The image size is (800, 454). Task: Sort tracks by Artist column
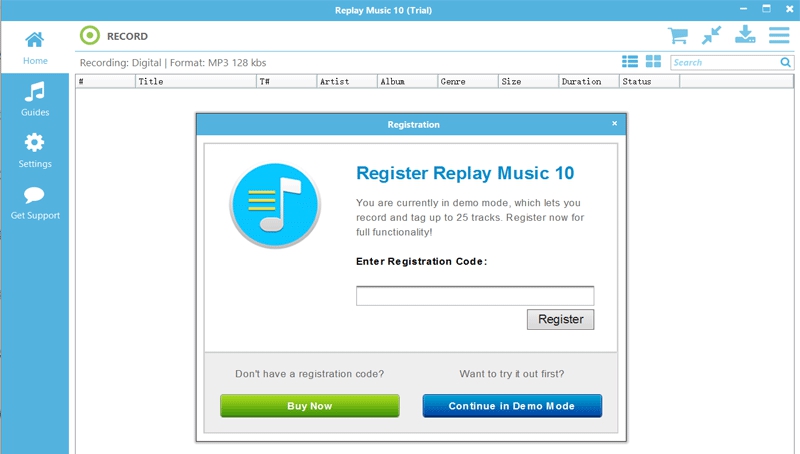coord(346,82)
